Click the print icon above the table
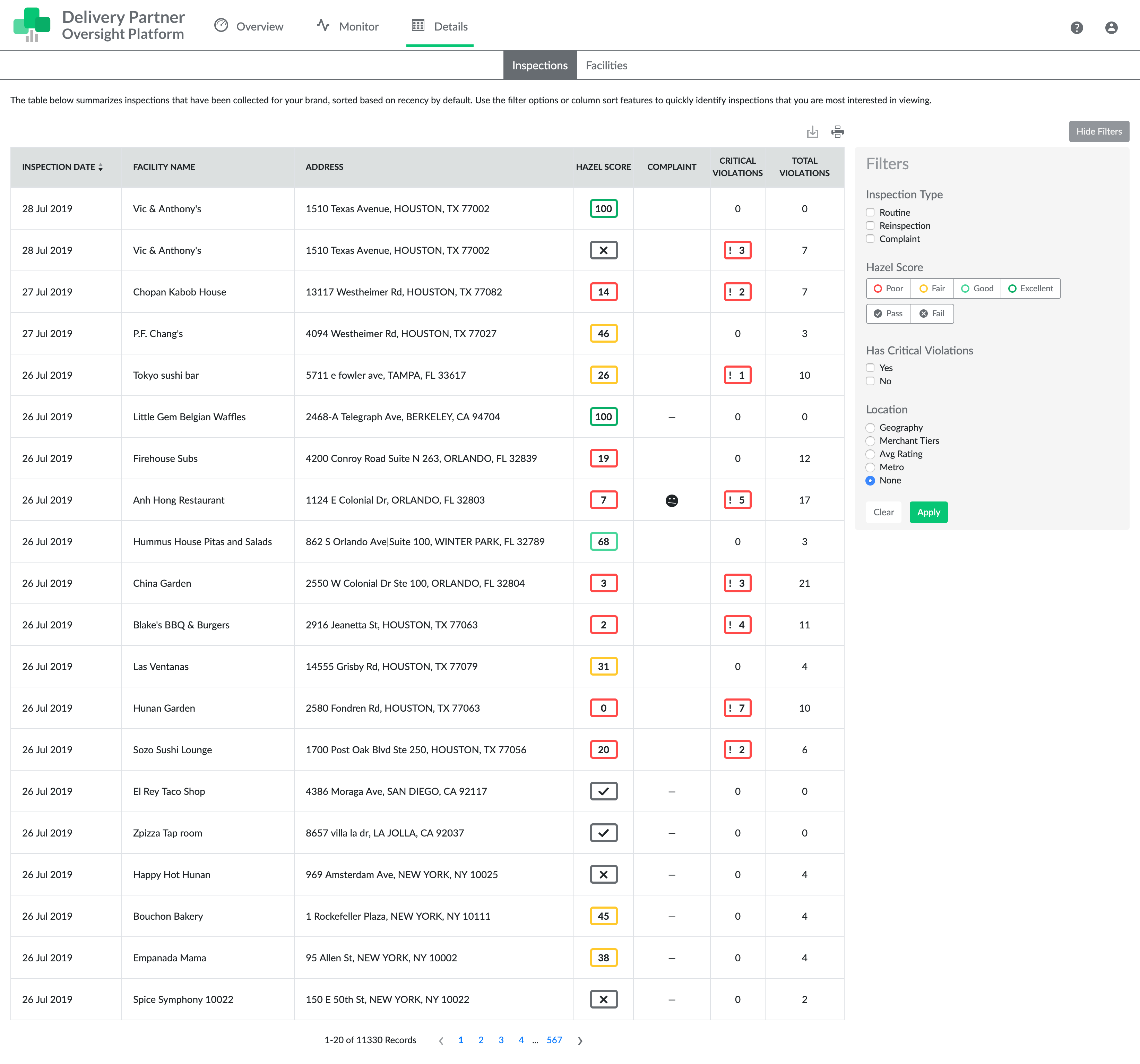 tap(838, 131)
